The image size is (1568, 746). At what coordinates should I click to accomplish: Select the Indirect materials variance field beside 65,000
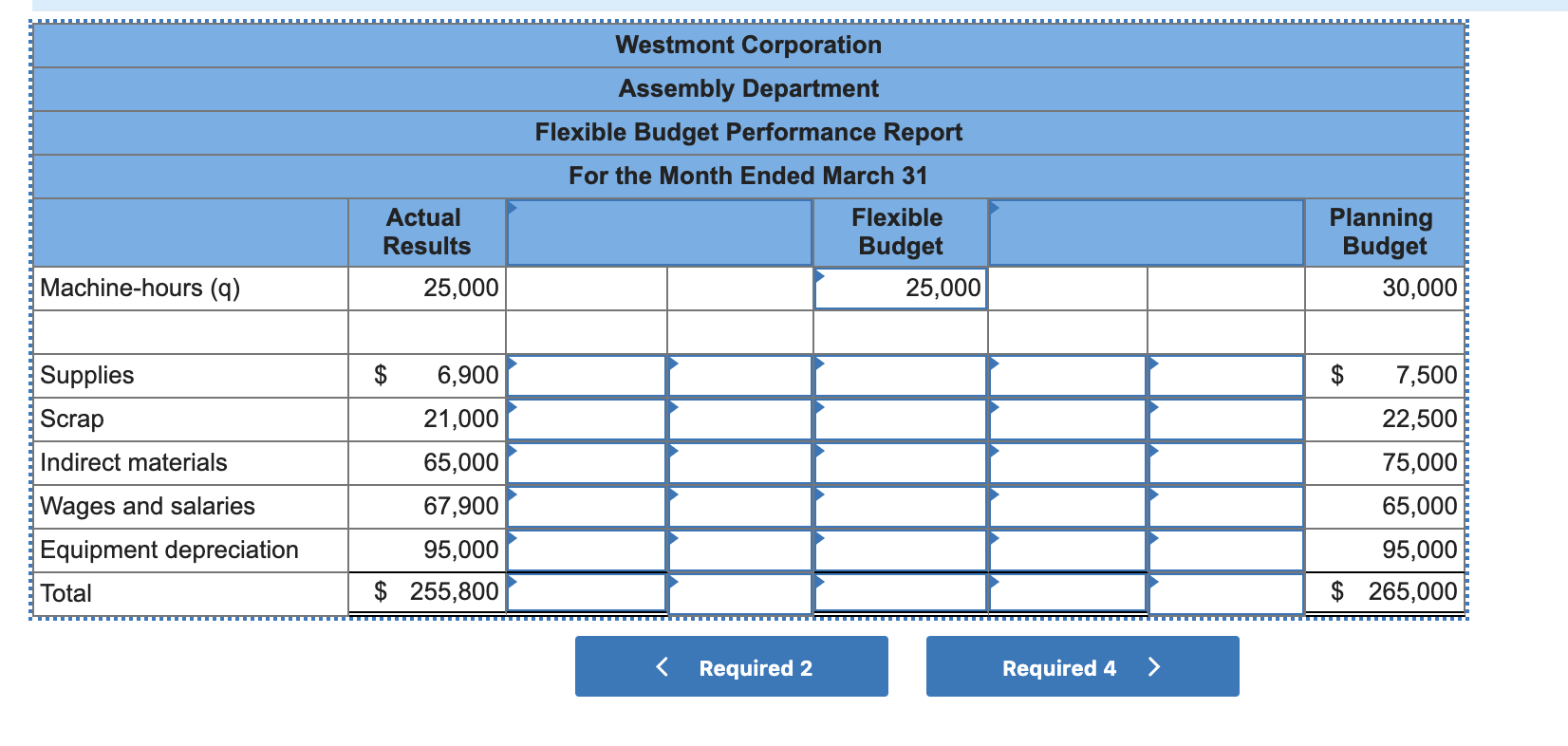(587, 463)
